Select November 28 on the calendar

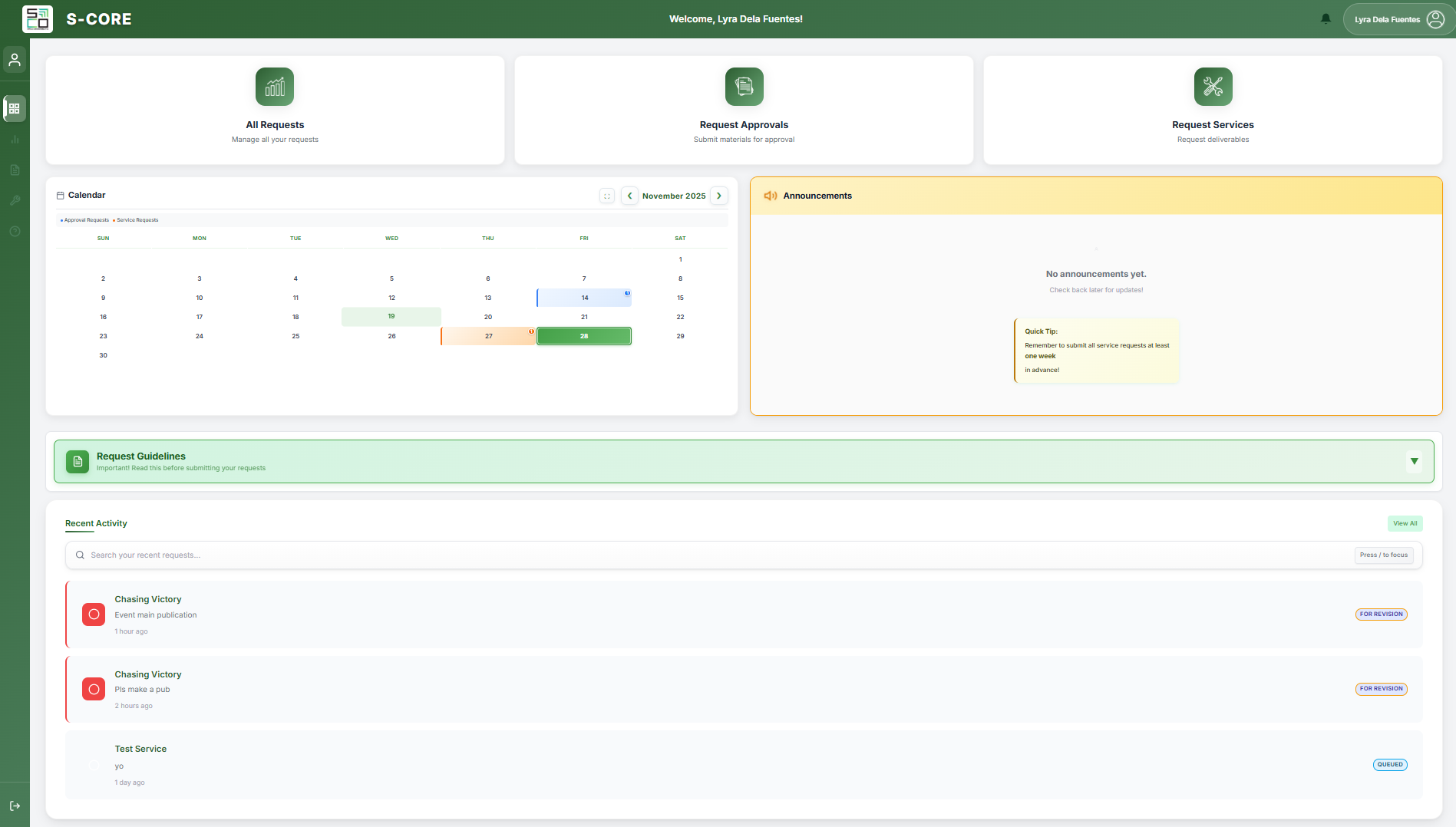[583, 335]
